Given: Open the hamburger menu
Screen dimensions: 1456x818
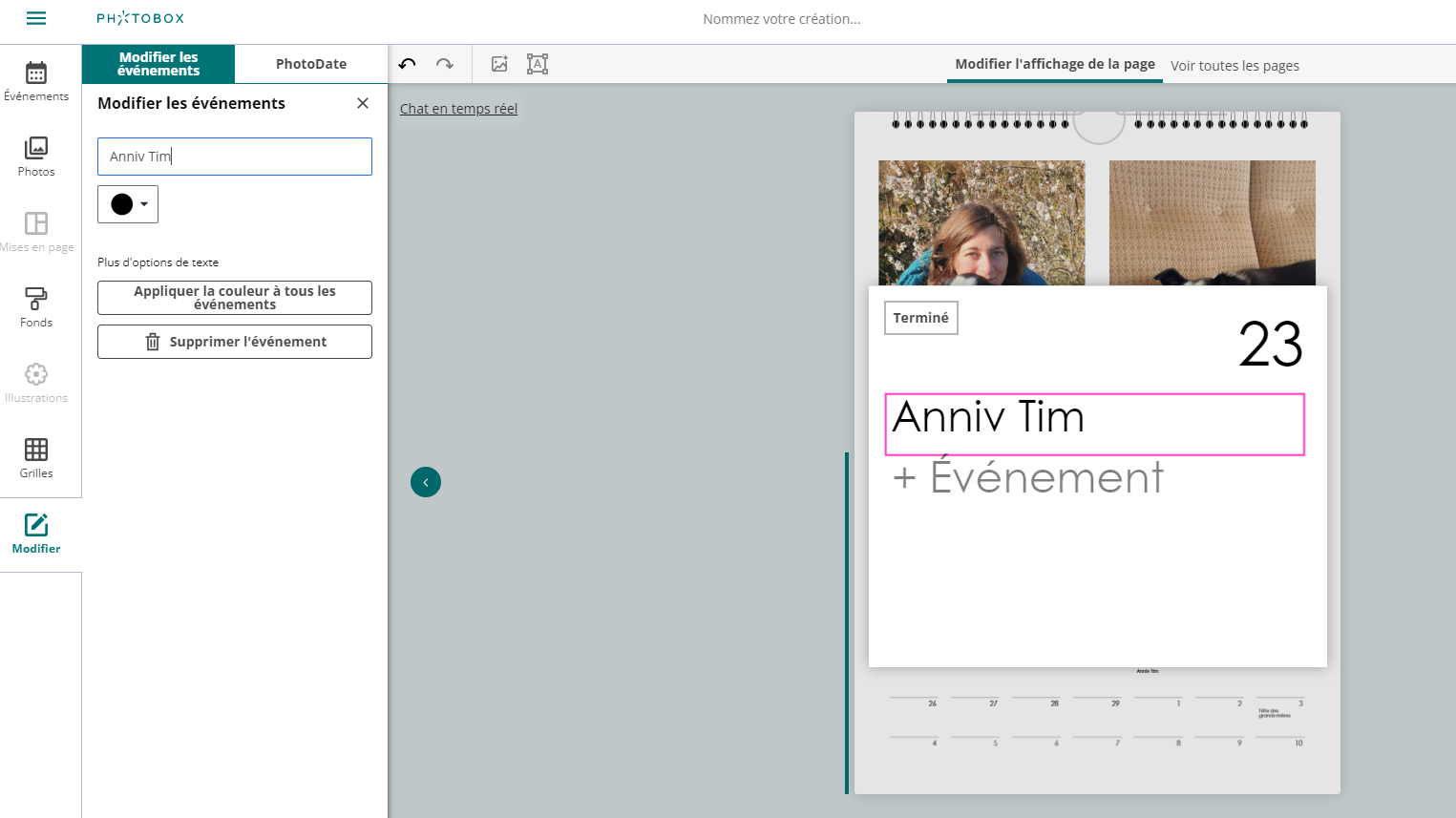Looking at the screenshot, I should pyautogui.click(x=36, y=18).
